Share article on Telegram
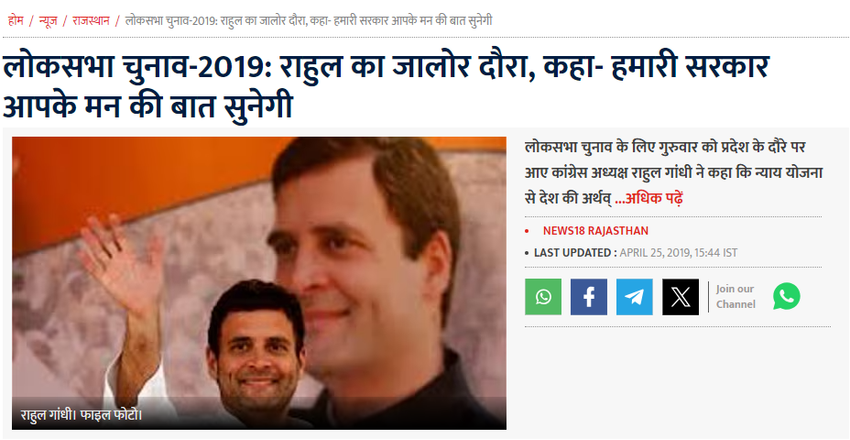The image size is (850, 440). click(x=634, y=297)
